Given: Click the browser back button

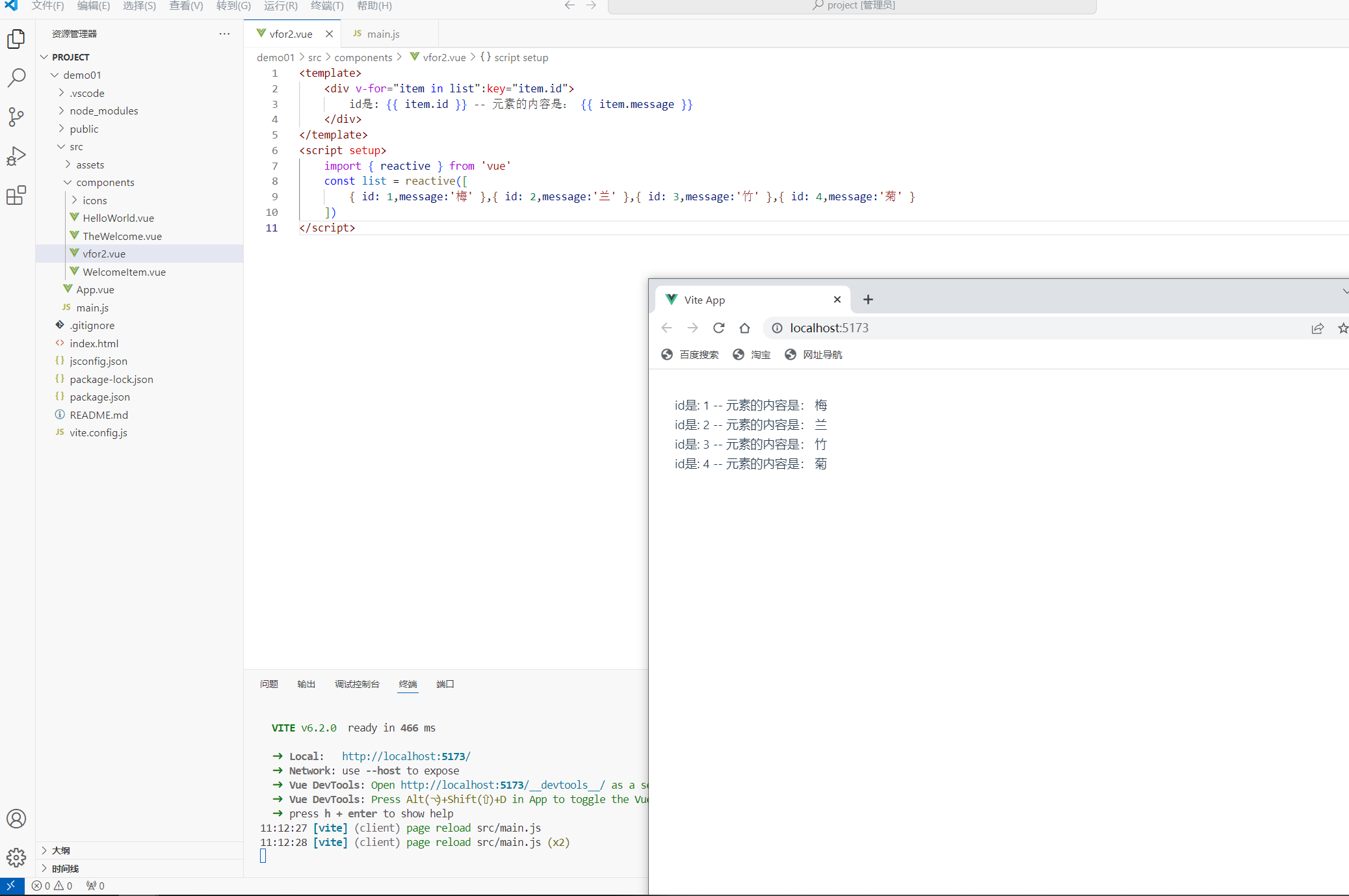Looking at the screenshot, I should 666,328.
